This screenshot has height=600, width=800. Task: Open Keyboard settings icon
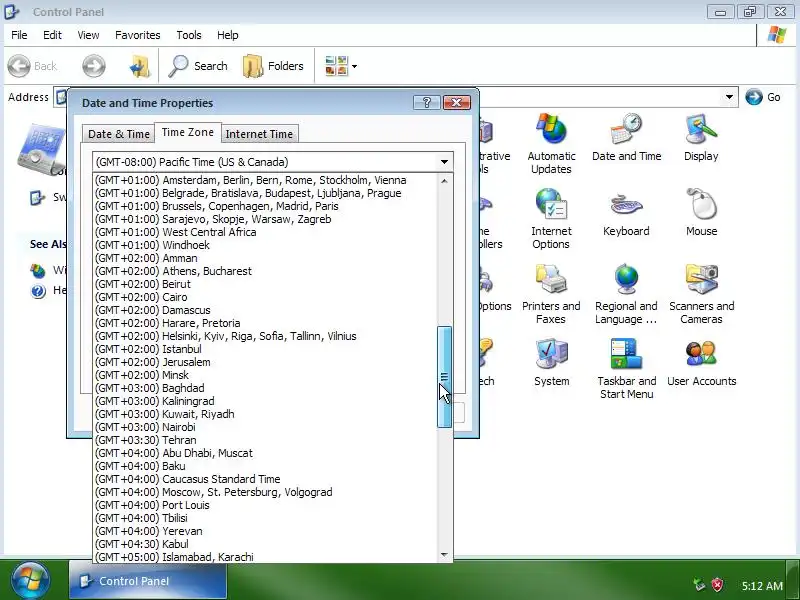click(x=626, y=213)
